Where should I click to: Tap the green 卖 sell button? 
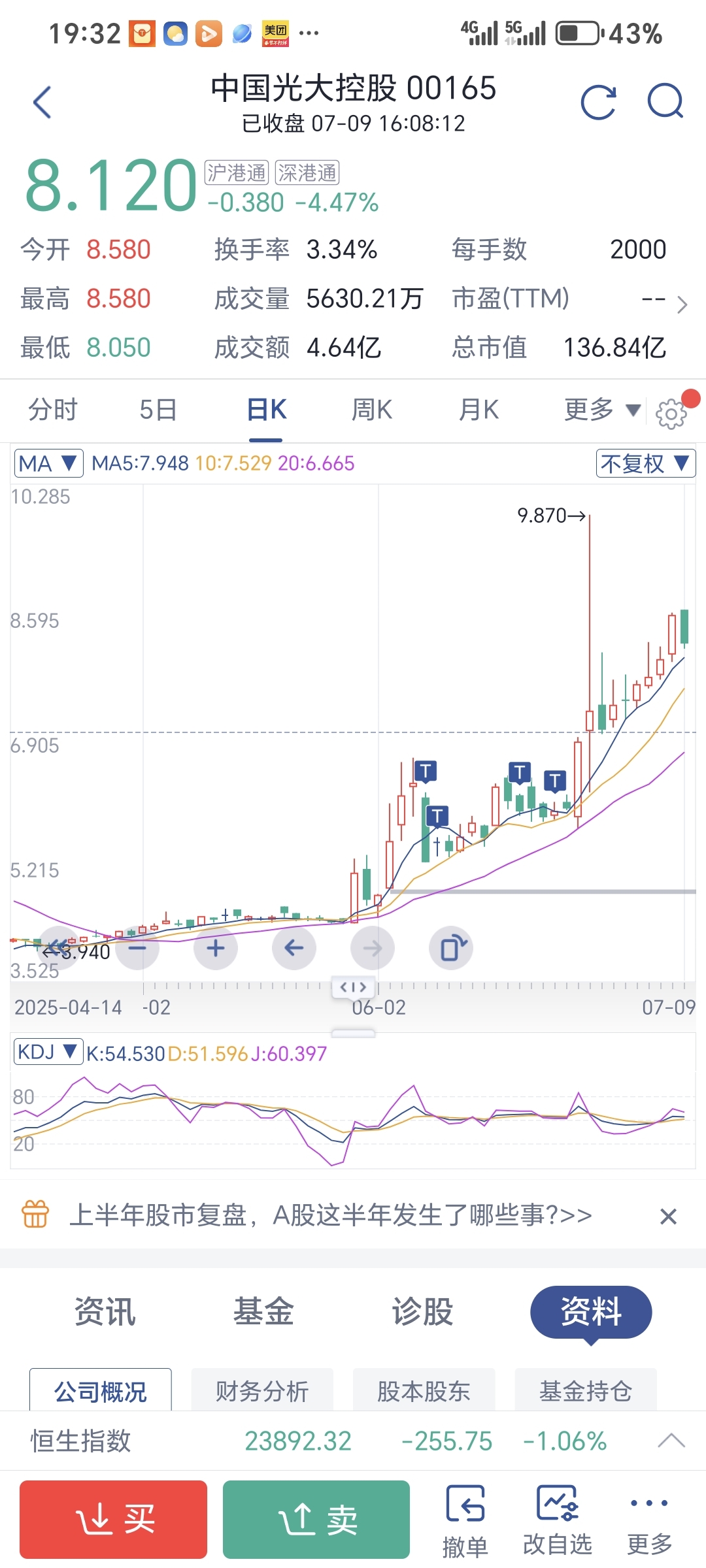point(316,1520)
